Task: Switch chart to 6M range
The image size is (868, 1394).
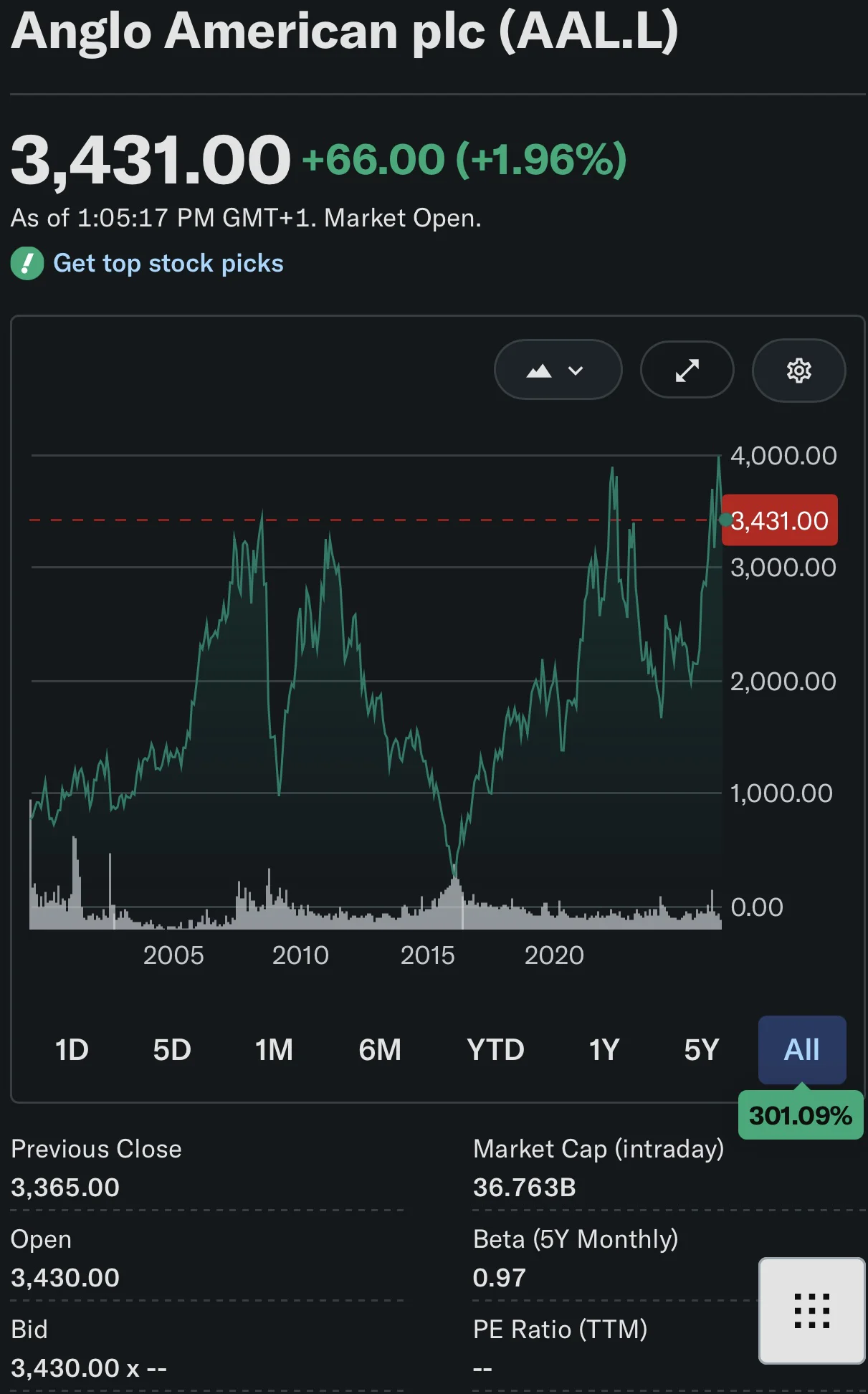Action: pyautogui.click(x=380, y=1050)
